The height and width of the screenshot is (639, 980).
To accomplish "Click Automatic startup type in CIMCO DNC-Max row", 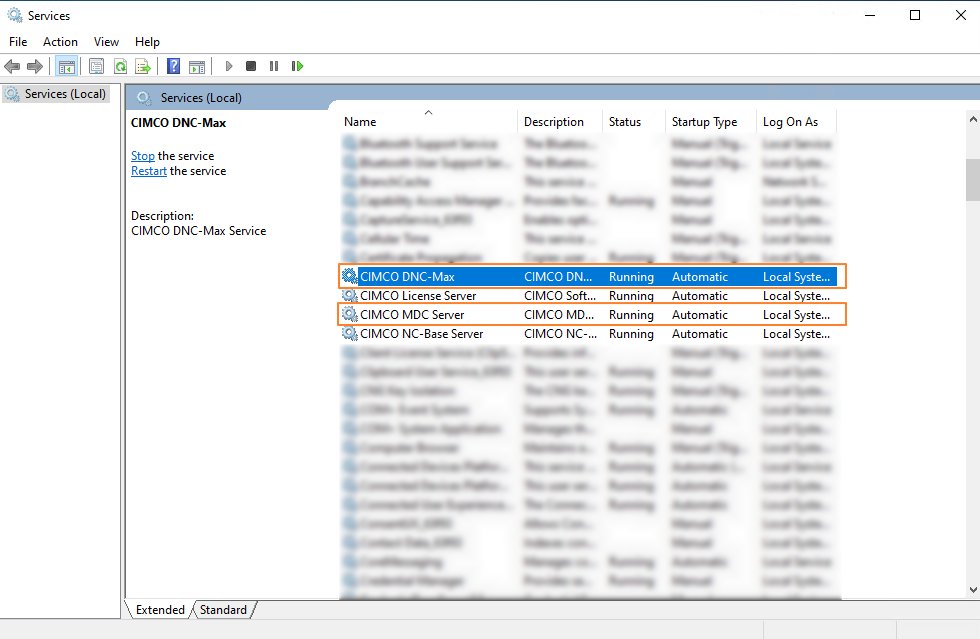I will (x=699, y=276).
